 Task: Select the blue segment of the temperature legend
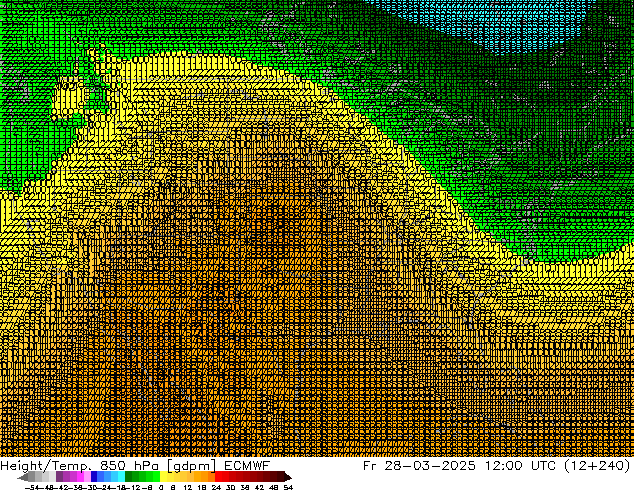[98, 477]
